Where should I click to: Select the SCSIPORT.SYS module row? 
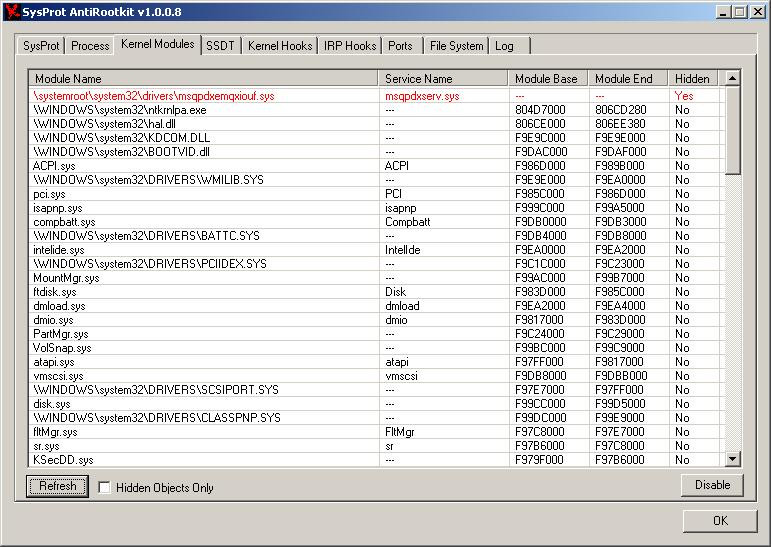pos(376,390)
